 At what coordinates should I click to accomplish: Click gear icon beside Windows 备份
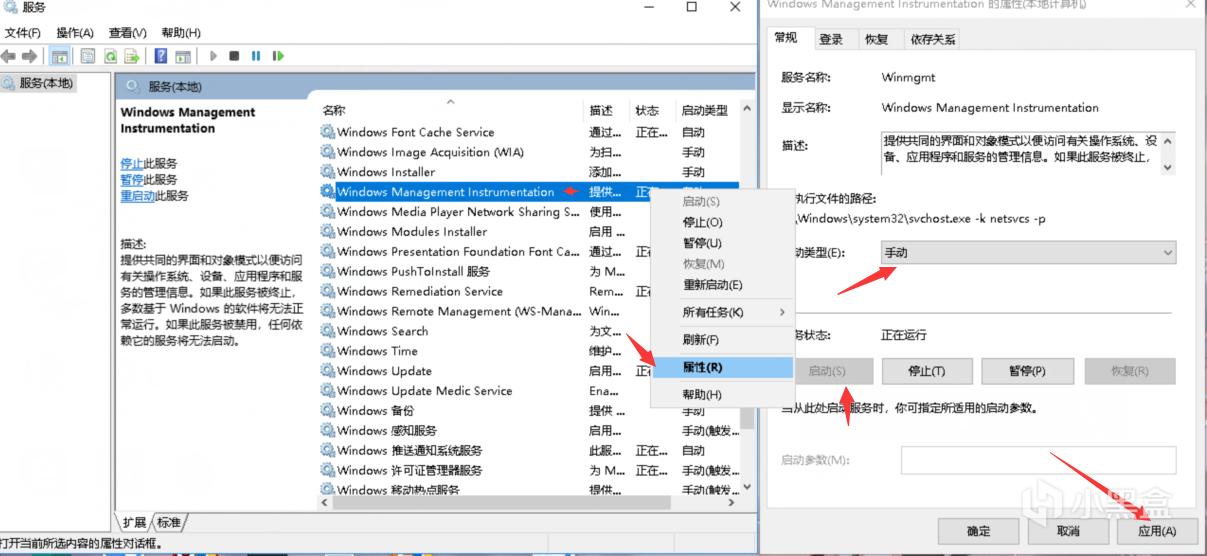[x=328, y=410]
